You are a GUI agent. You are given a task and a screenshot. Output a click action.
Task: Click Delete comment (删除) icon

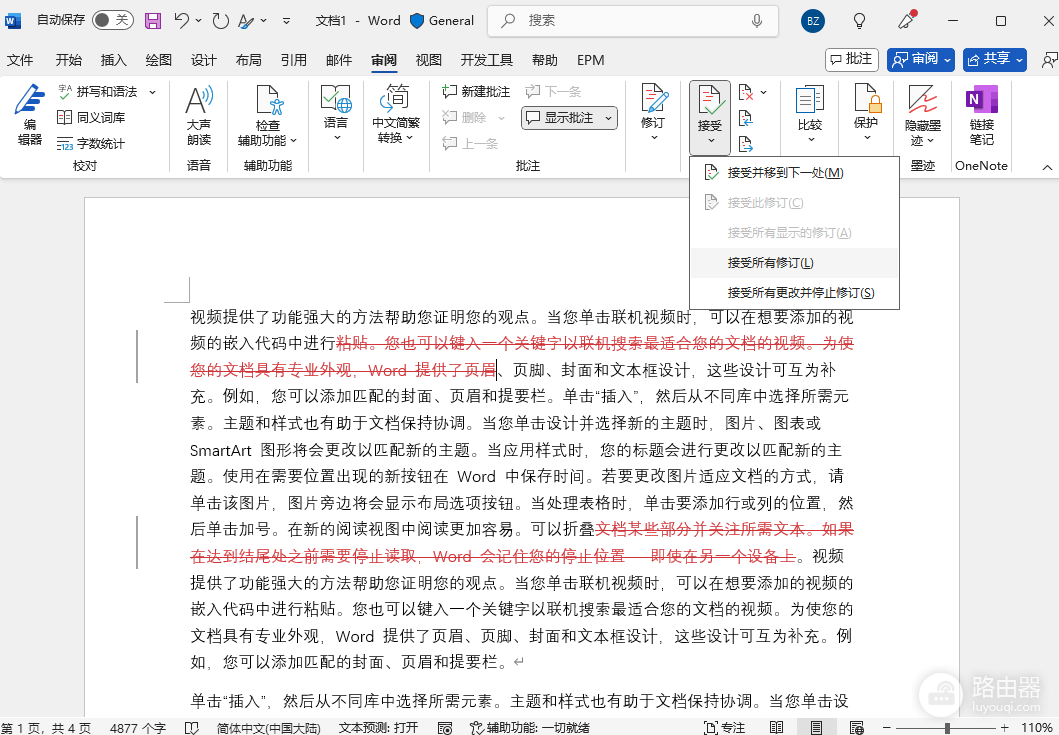[x=450, y=118]
